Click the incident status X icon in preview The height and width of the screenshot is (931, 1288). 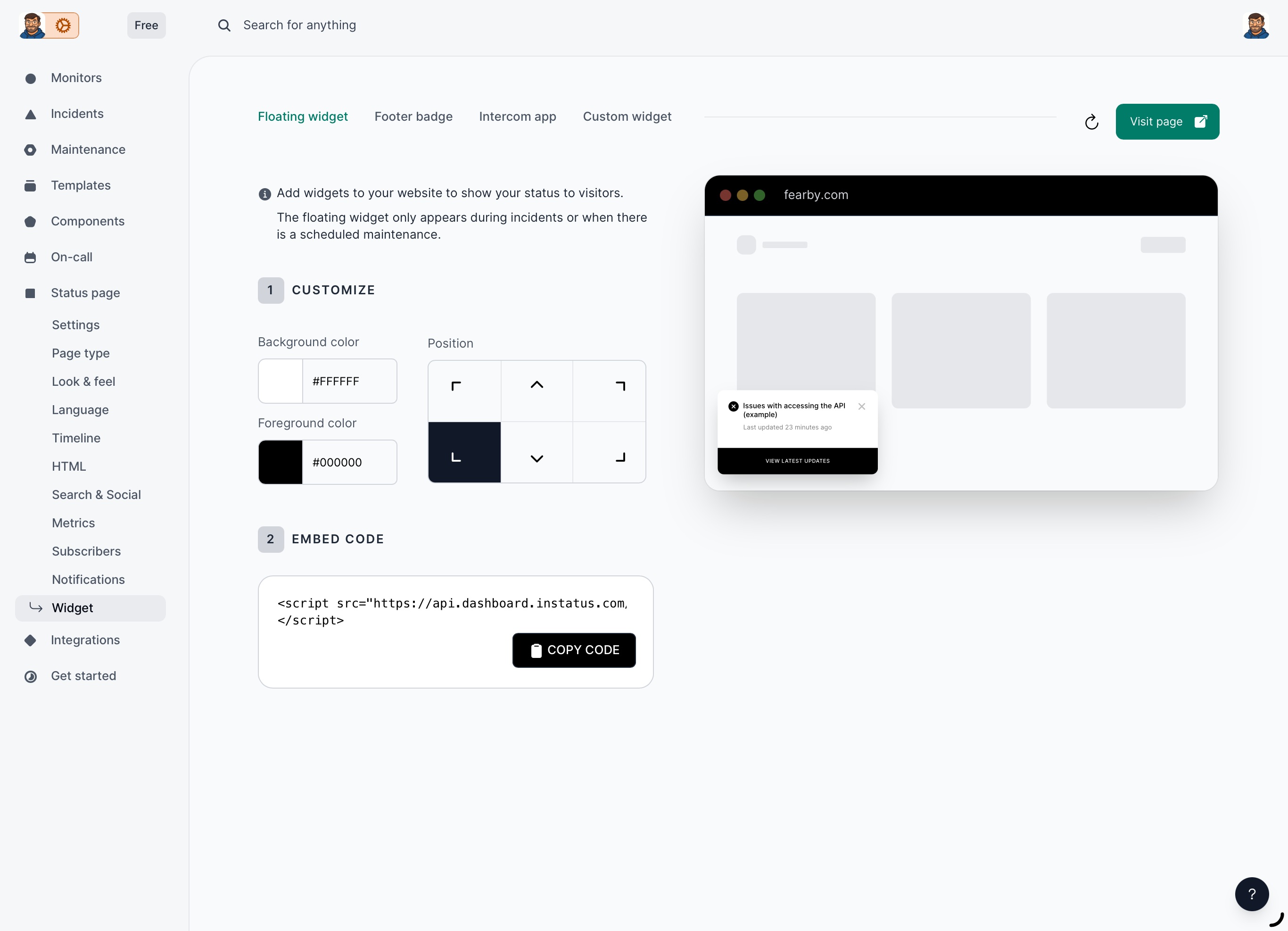pos(733,406)
